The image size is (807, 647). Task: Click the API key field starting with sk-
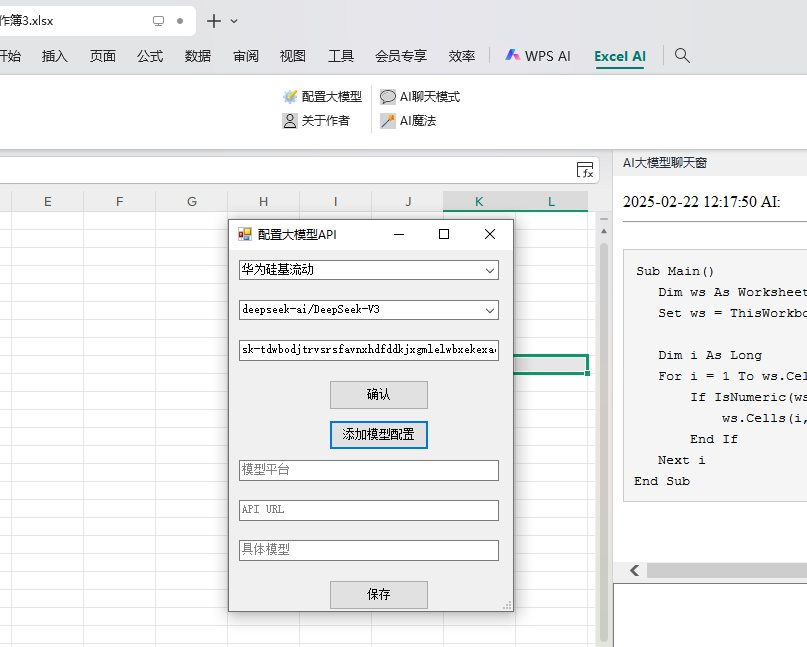(369, 350)
